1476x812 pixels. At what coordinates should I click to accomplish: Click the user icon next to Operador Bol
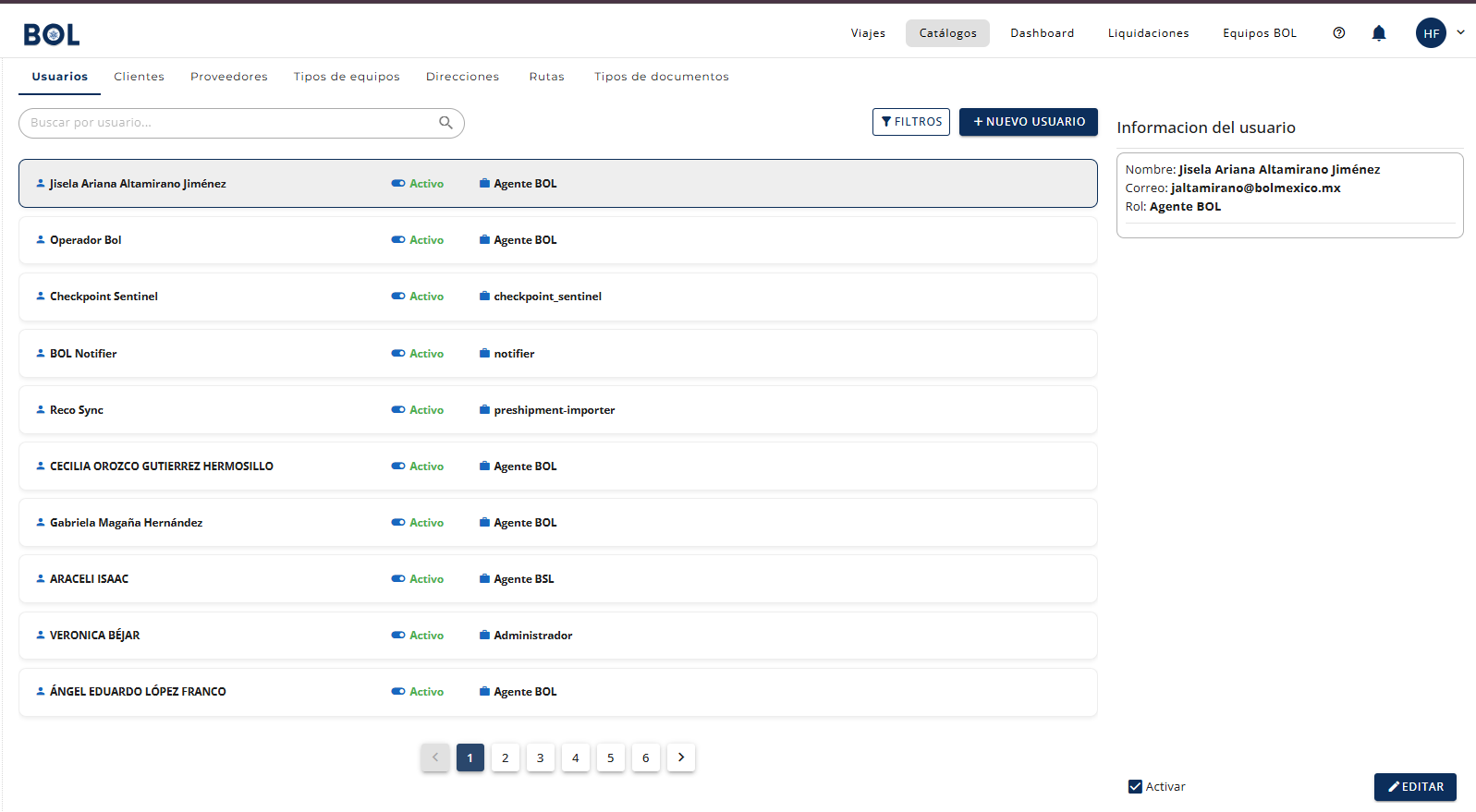41,240
